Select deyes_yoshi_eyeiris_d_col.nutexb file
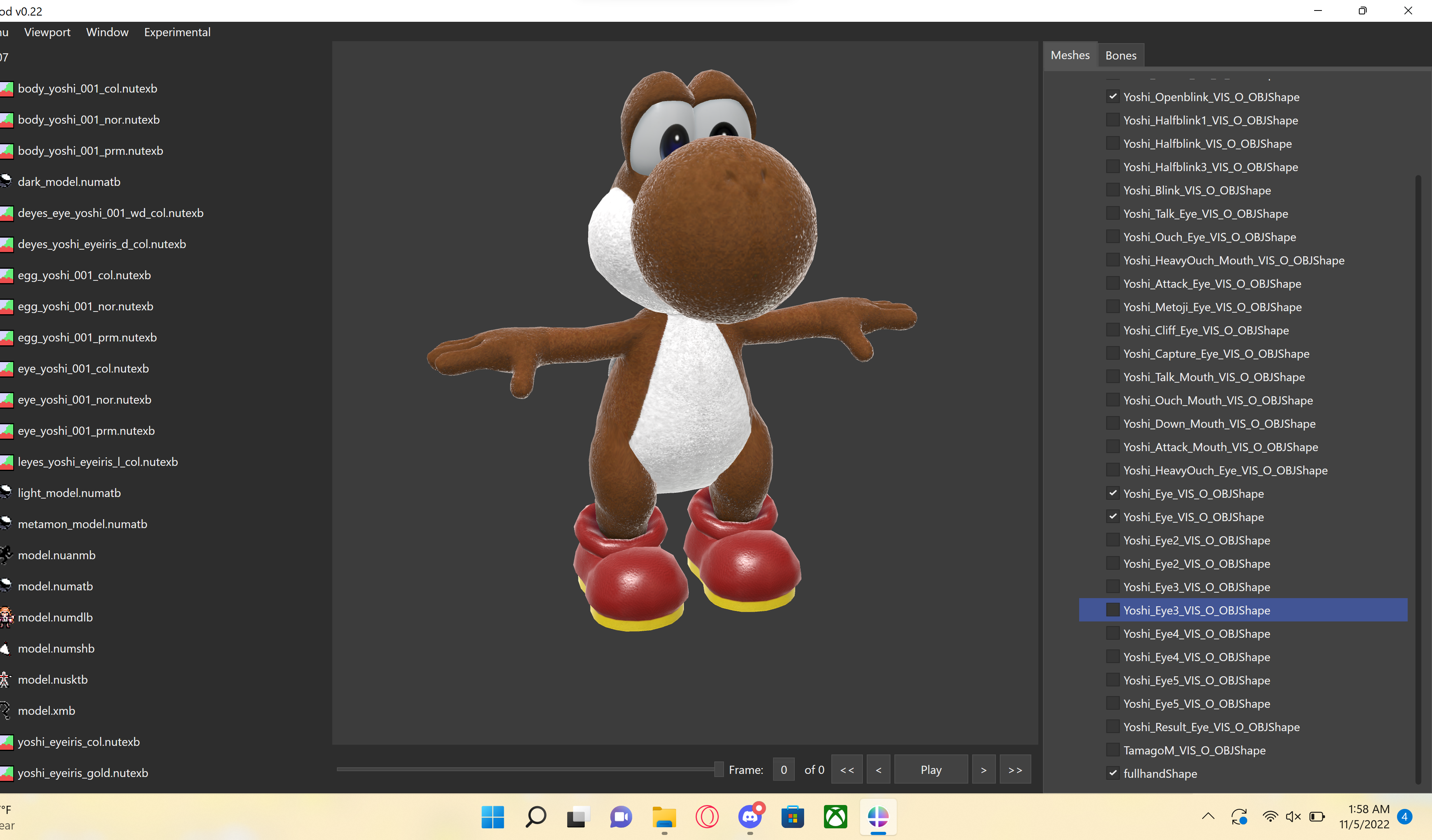The height and width of the screenshot is (840, 1432). click(x=102, y=244)
